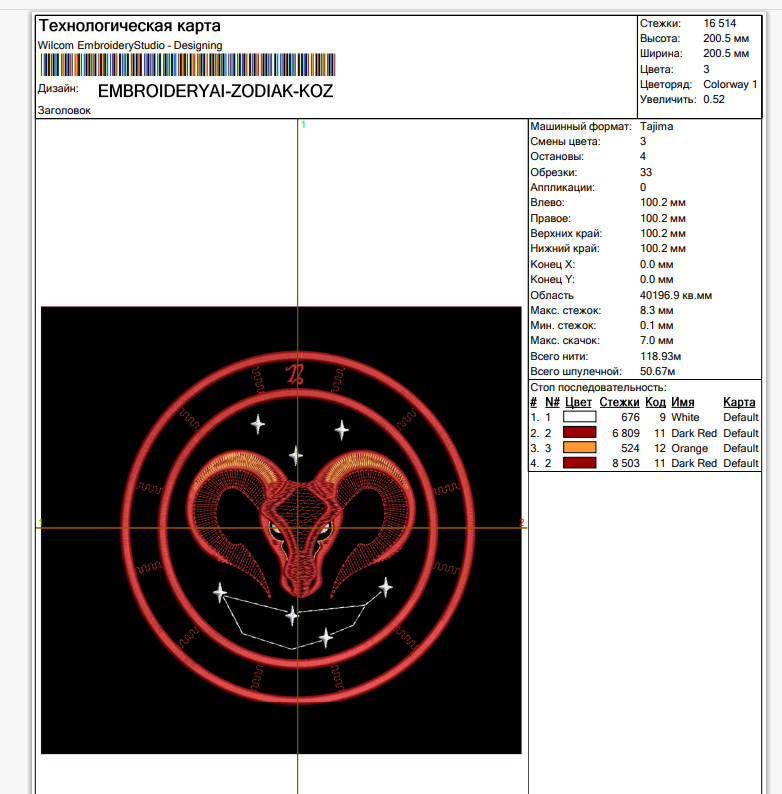Click the 'Карта' column header

739,402
